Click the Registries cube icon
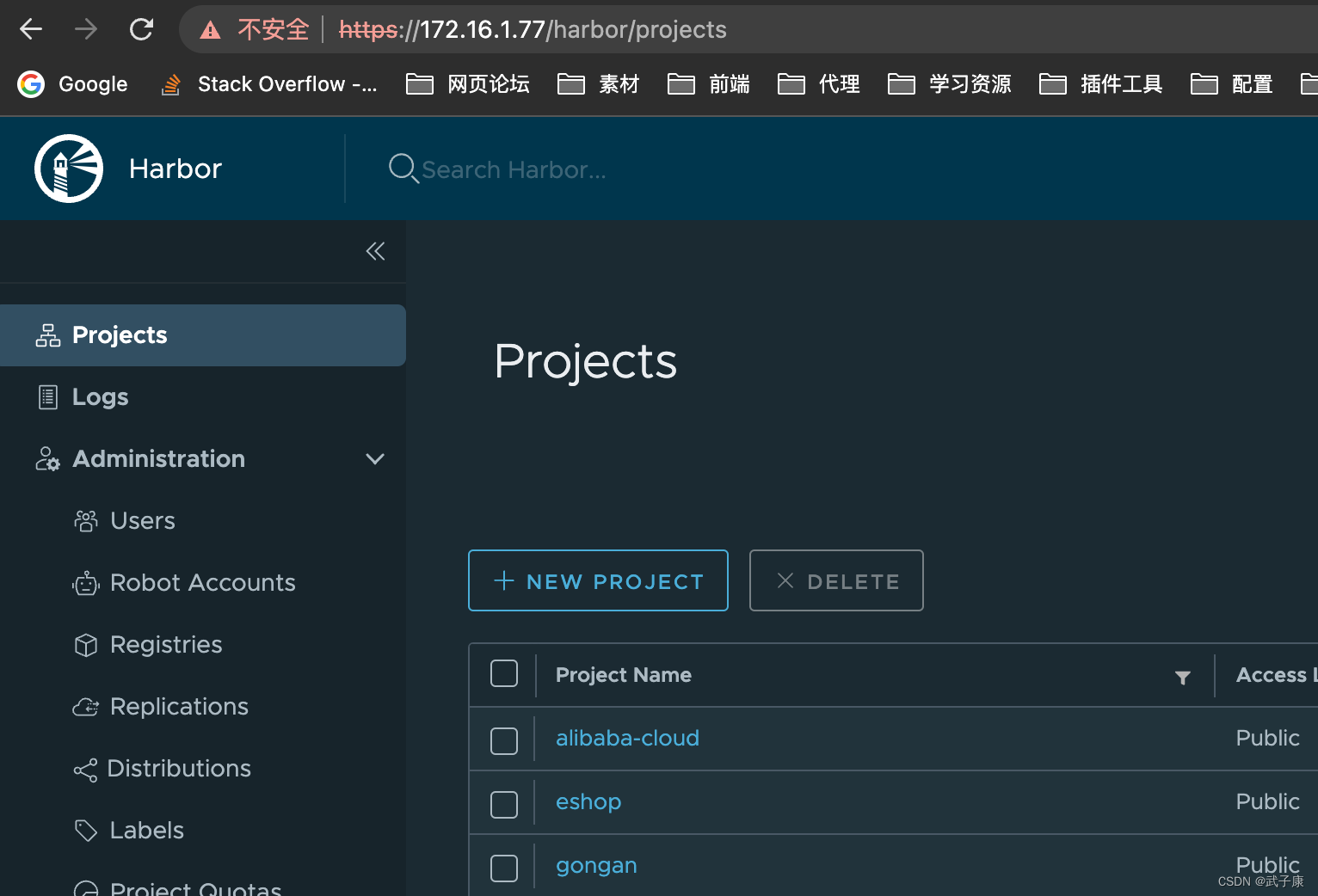The image size is (1318, 896). pyautogui.click(x=86, y=645)
